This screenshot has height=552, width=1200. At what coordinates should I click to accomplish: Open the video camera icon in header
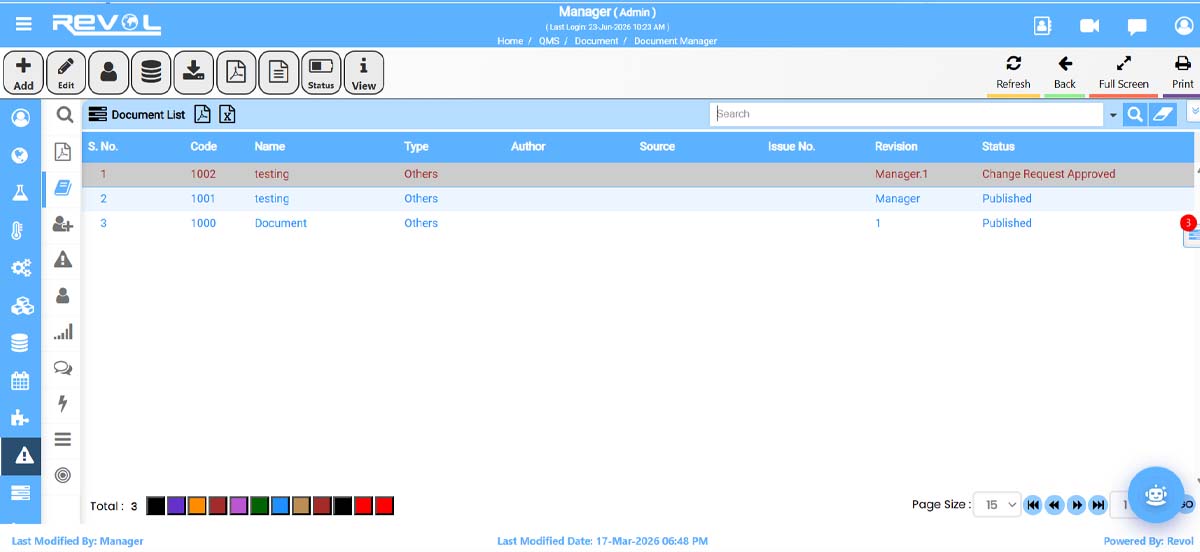click(x=1089, y=26)
